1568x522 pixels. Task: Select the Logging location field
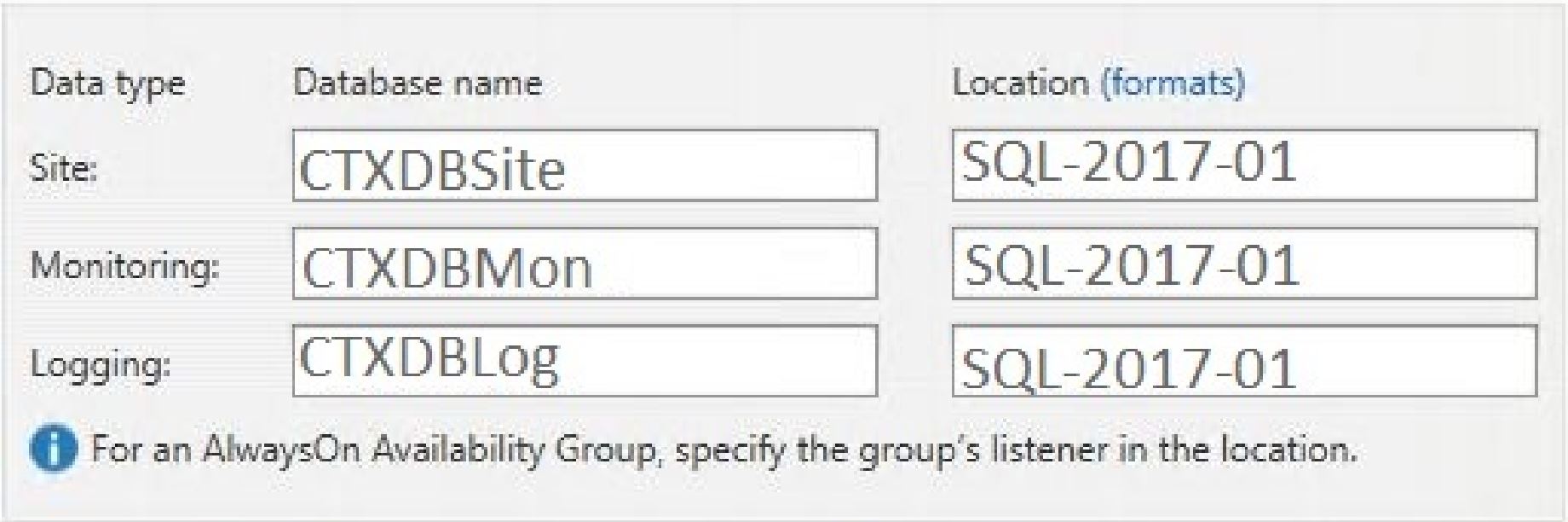1244,361
